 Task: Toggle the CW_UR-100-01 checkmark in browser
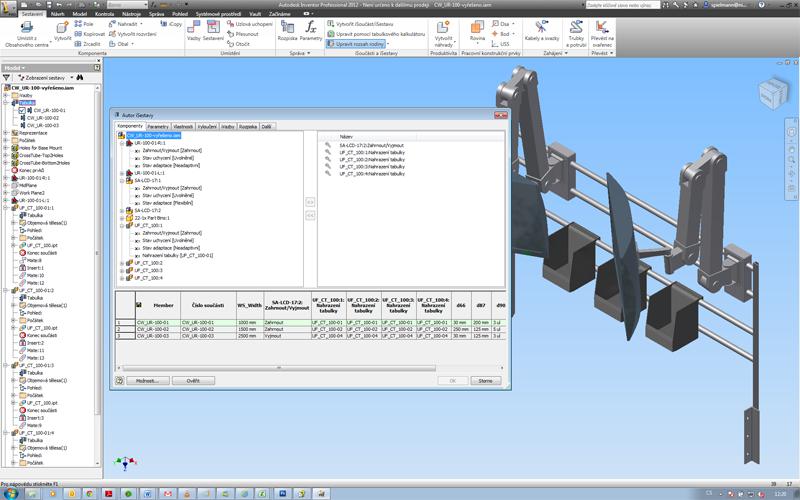(22, 110)
